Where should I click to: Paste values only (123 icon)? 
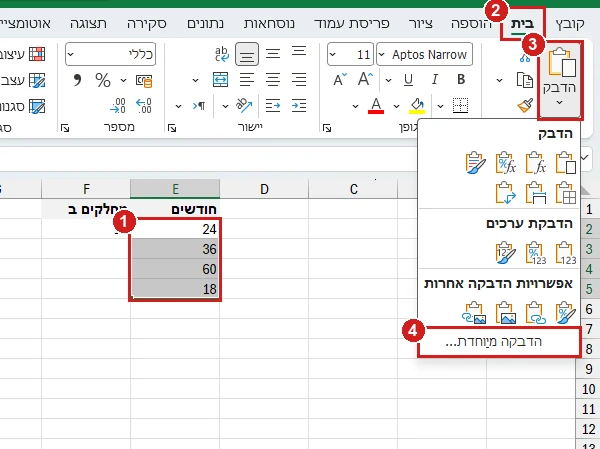click(566, 253)
